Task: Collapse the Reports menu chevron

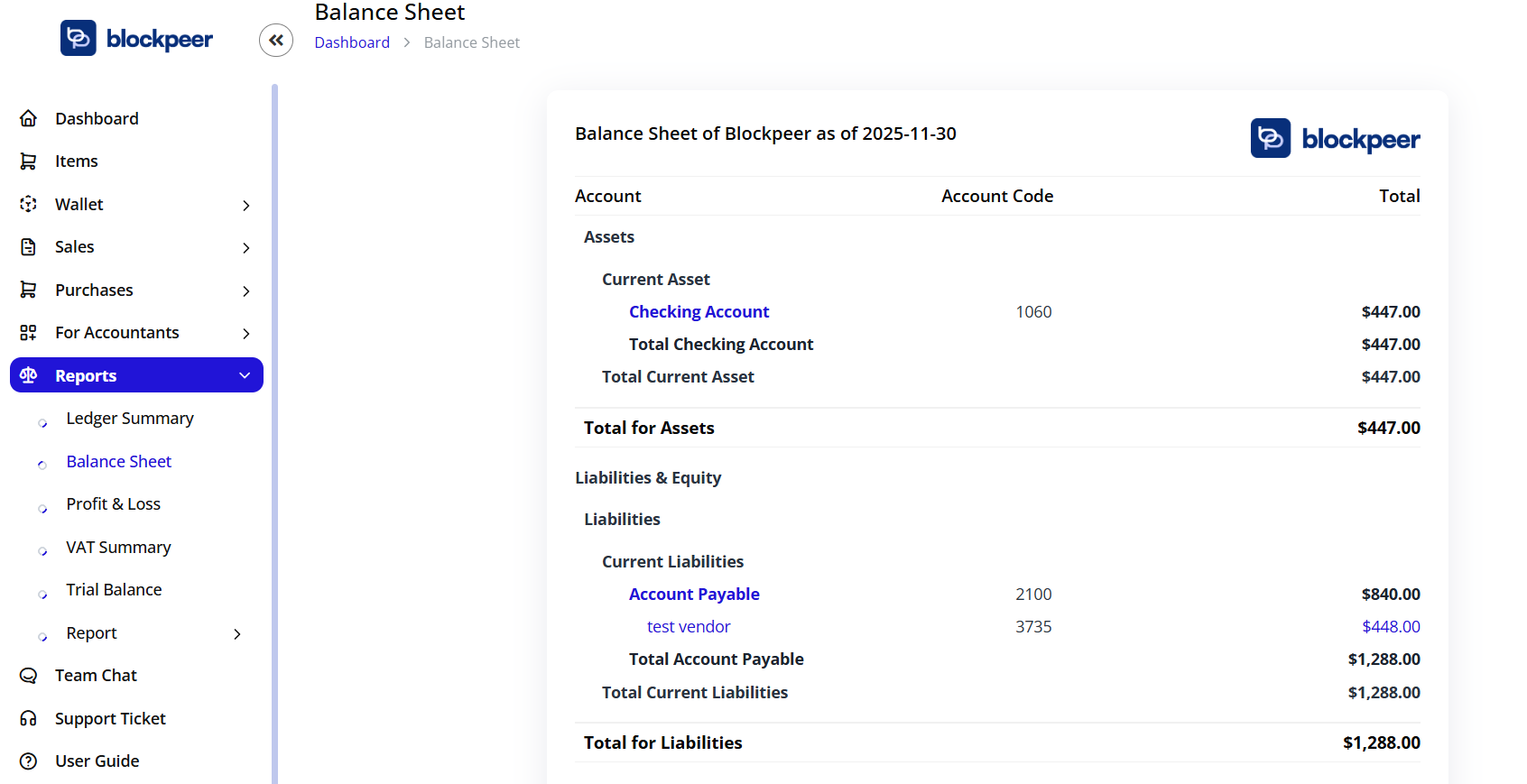Action: (245, 375)
